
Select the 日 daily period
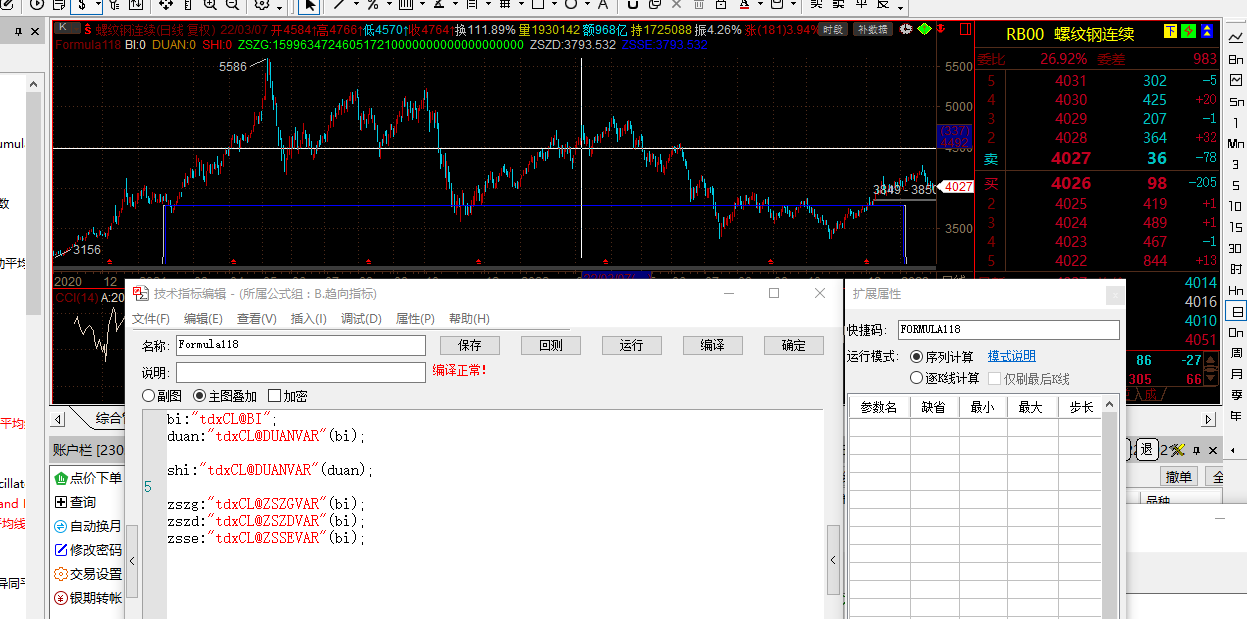coord(1237,311)
